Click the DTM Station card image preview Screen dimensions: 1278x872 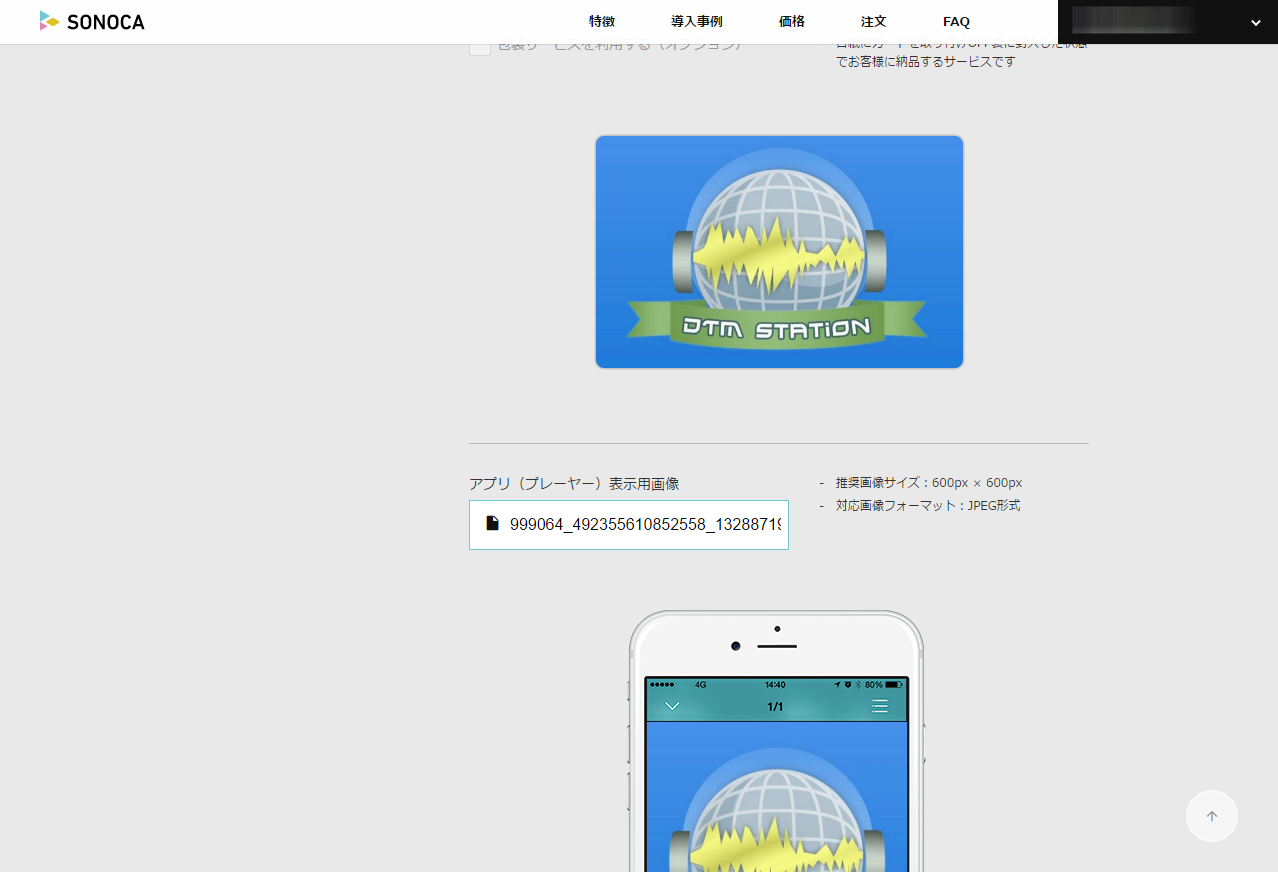pos(779,252)
